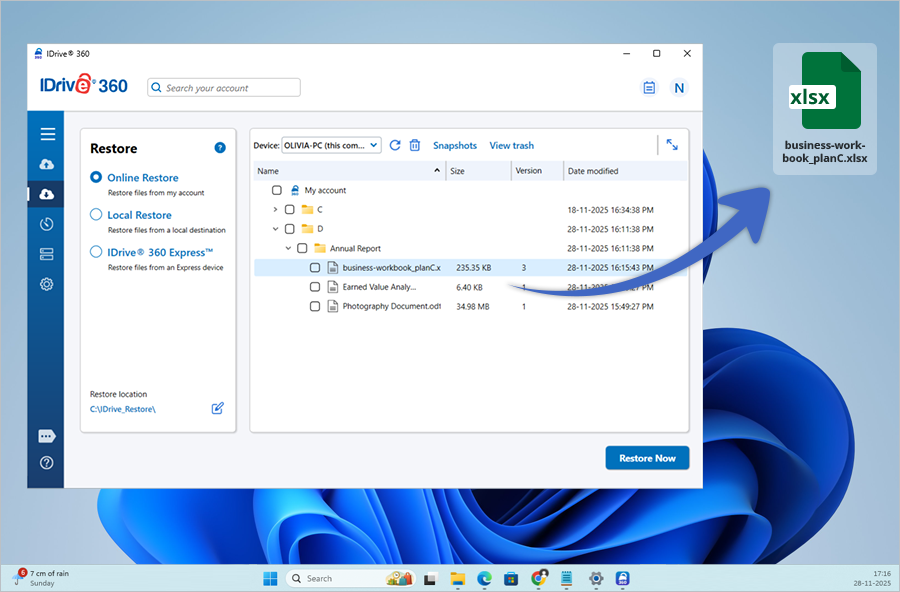
Task: Select the Local Restore radio option
Action: tap(97, 215)
